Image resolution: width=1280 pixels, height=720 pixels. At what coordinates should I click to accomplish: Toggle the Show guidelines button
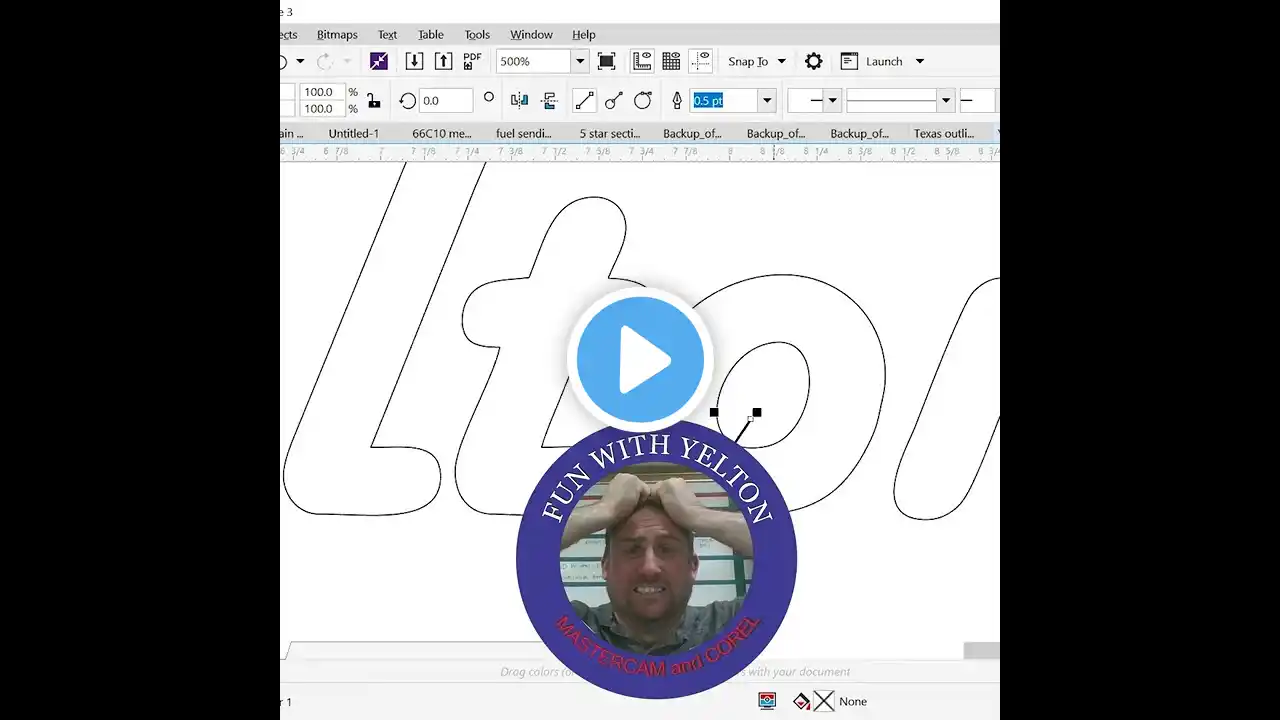click(x=701, y=61)
